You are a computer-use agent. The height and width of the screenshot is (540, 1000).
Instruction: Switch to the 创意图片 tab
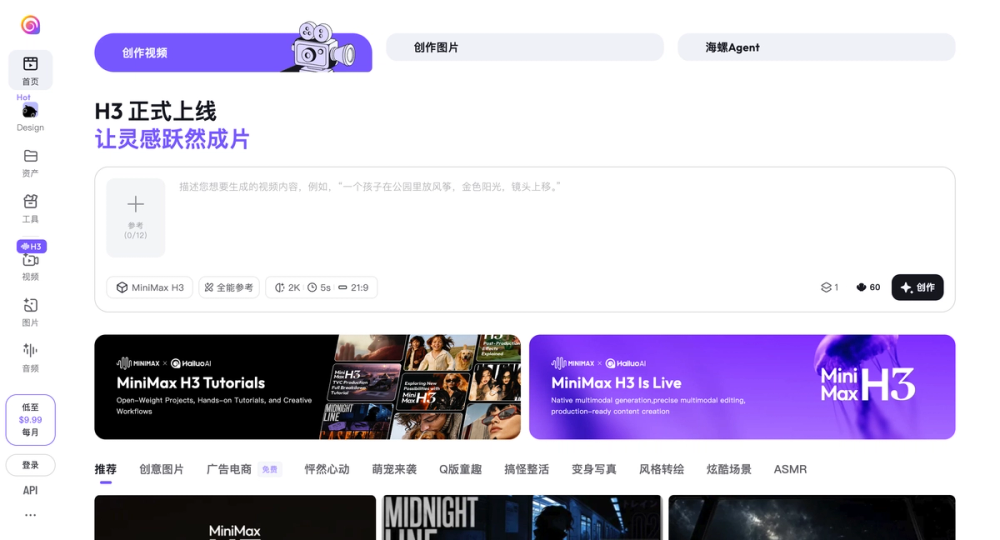point(161,469)
